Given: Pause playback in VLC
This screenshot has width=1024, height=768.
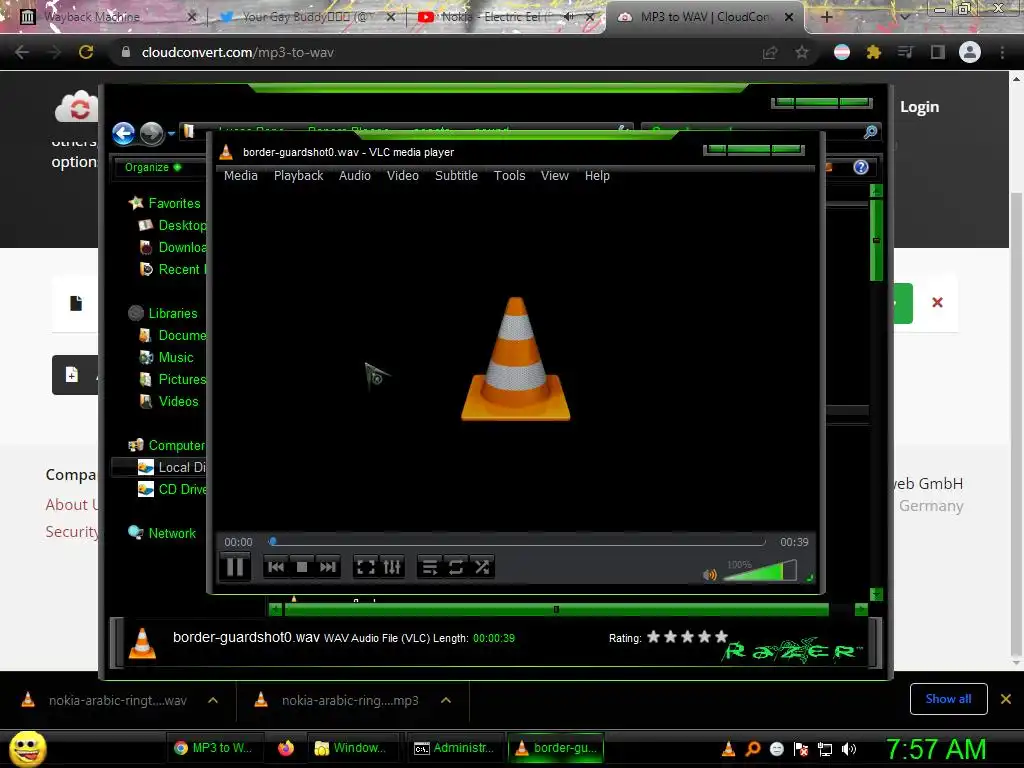Looking at the screenshot, I should click(x=235, y=567).
